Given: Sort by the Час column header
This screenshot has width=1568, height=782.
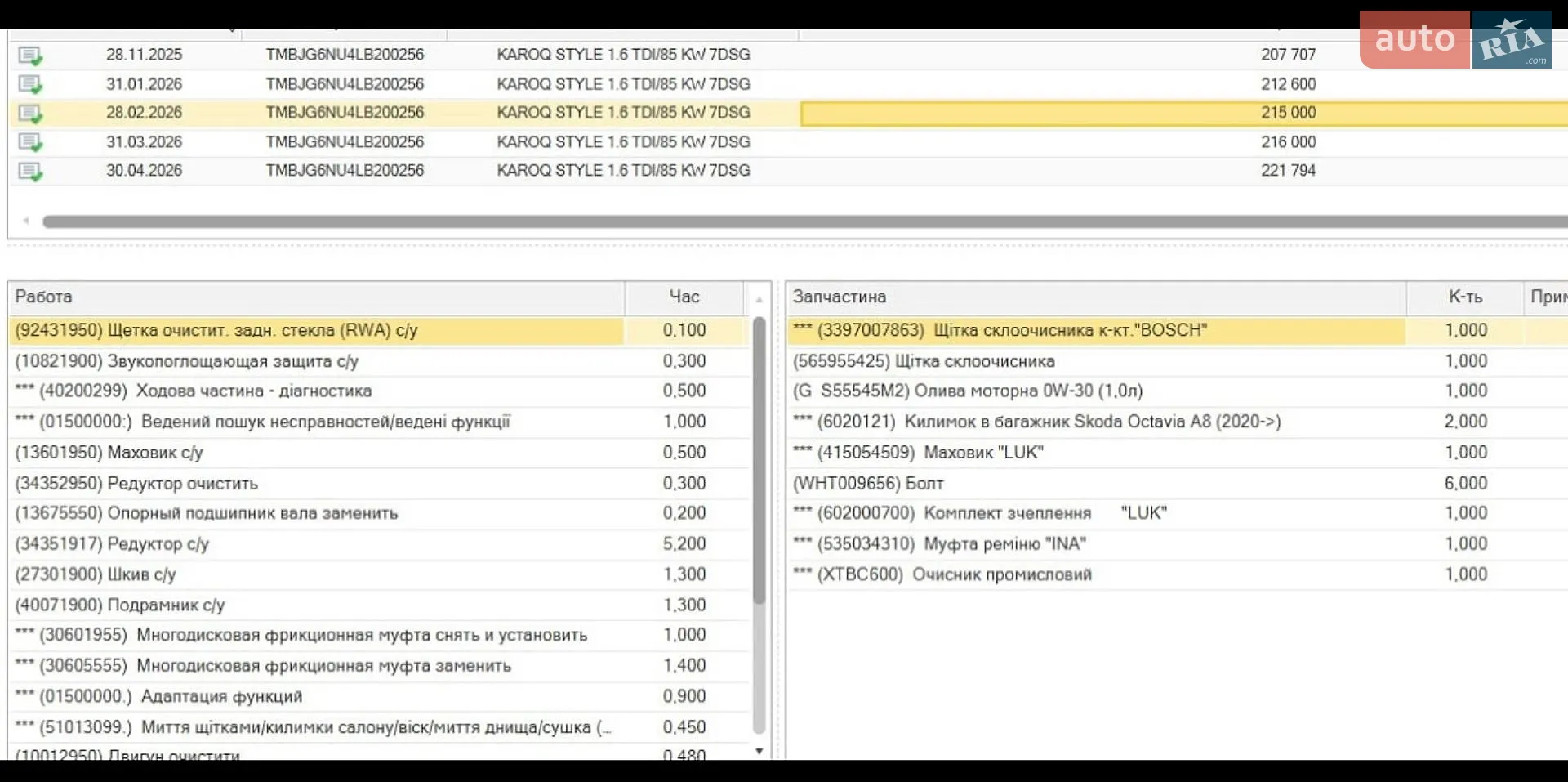Looking at the screenshot, I should (684, 297).
